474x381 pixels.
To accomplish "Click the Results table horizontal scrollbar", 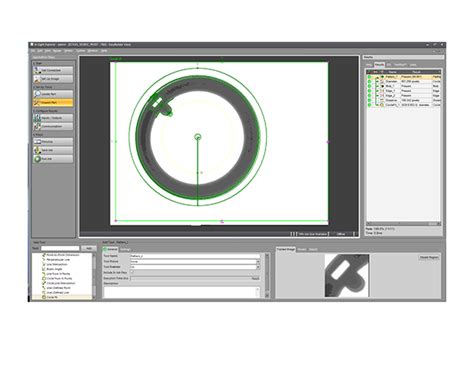I will click(404, 224).
